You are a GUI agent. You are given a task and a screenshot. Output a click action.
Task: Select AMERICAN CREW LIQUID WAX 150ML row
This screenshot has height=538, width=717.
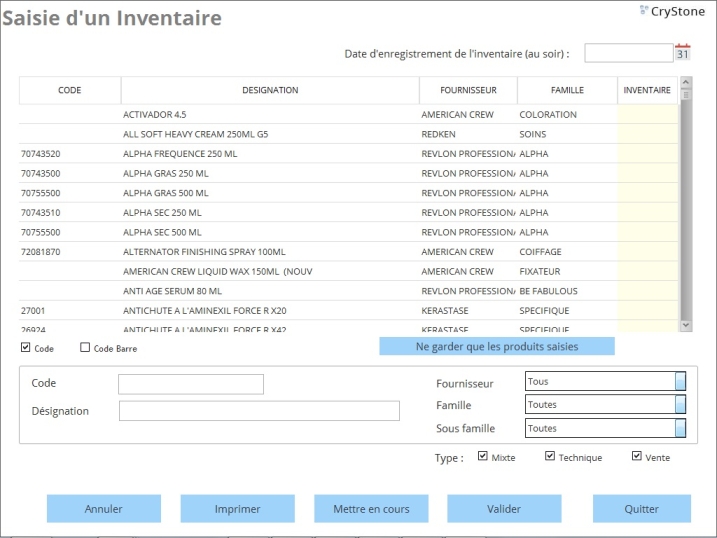point(348,272)
